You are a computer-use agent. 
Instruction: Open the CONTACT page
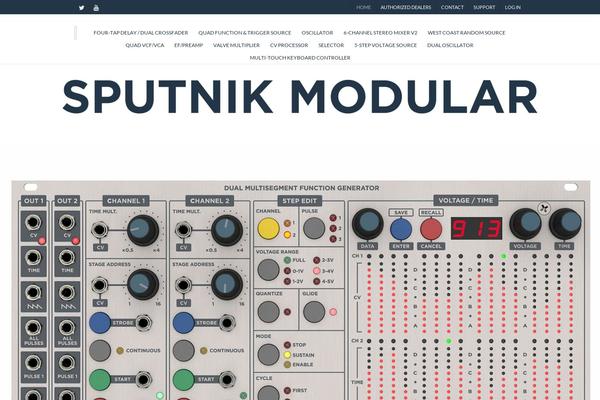pos(452,7)
